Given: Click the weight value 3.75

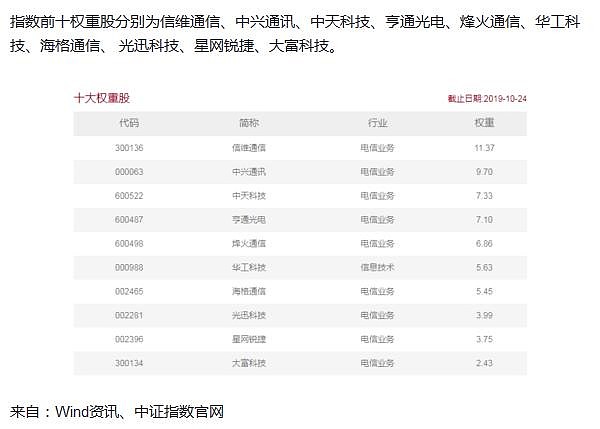Looking at the screenshot, I should [484, 339].
